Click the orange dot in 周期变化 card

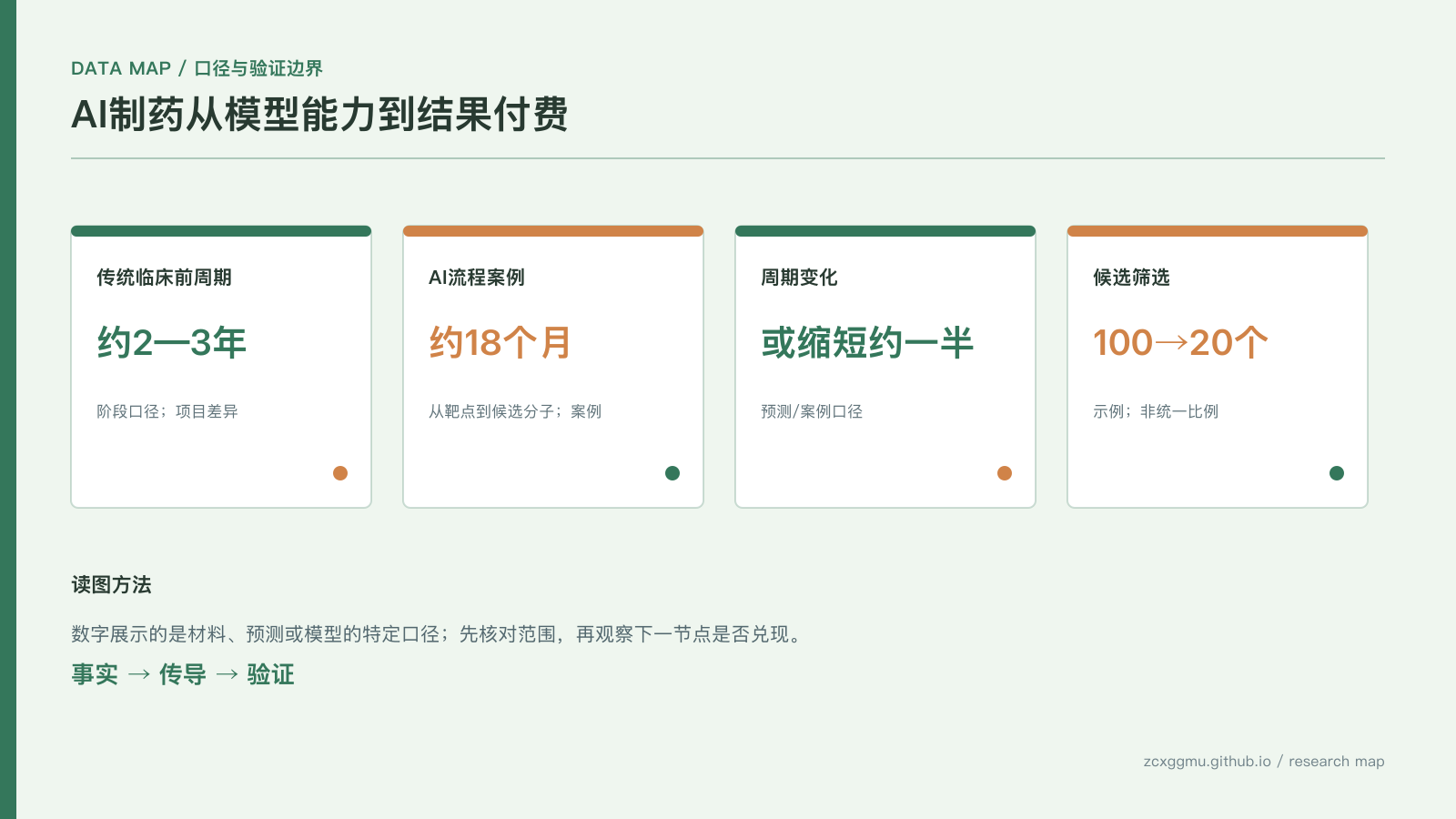coord(1005,473)
